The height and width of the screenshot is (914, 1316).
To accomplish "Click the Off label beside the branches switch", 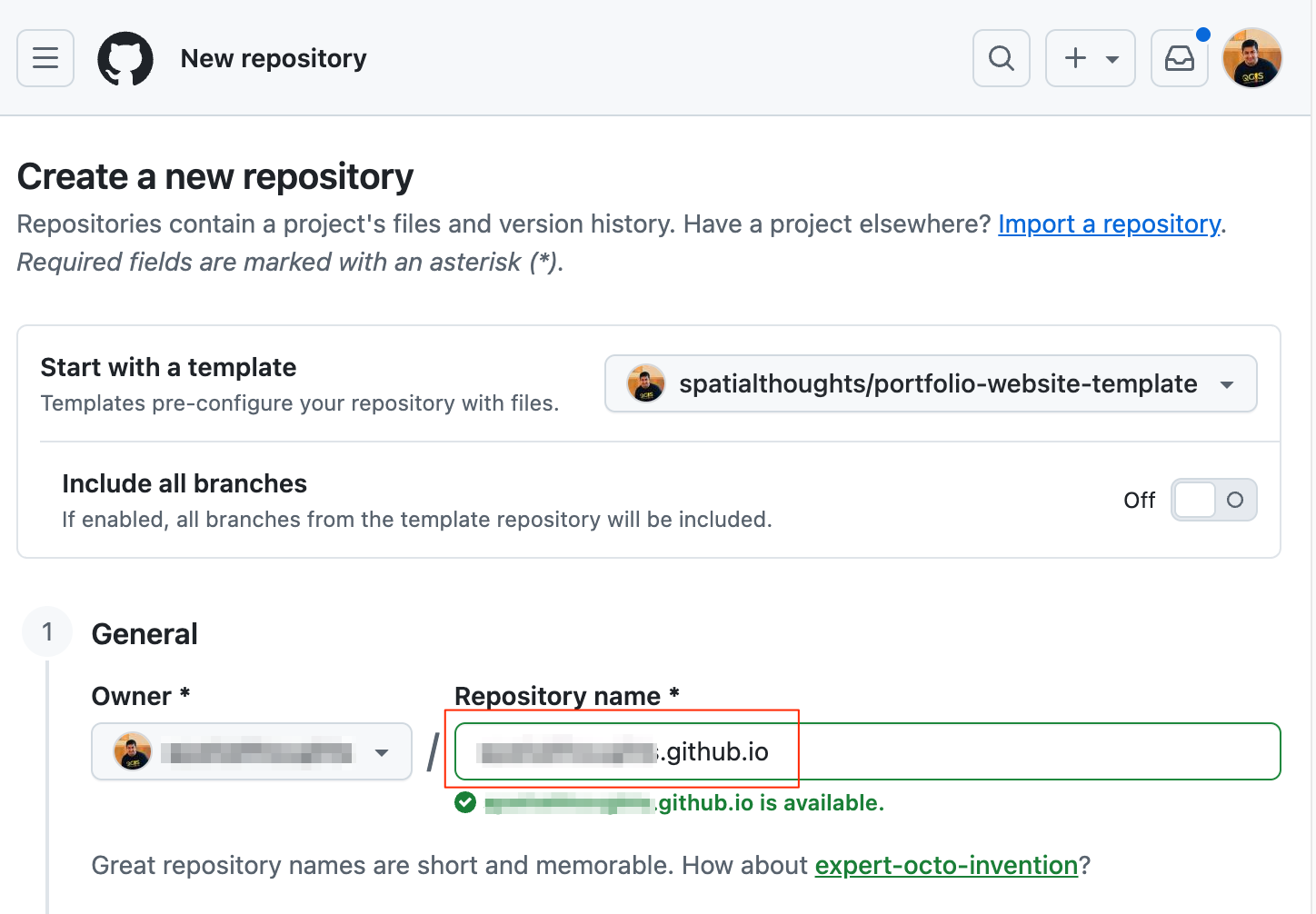I will click(1139, 501).
